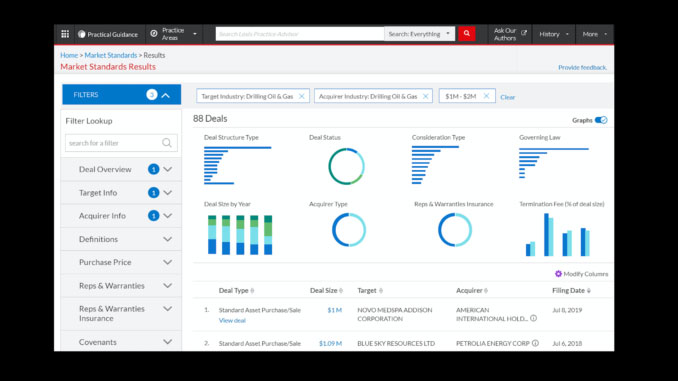The width and height of the screenshot is (678, 381).
Task: Remove the $1M - $2M filter chip
Action: tap(486, 96)
